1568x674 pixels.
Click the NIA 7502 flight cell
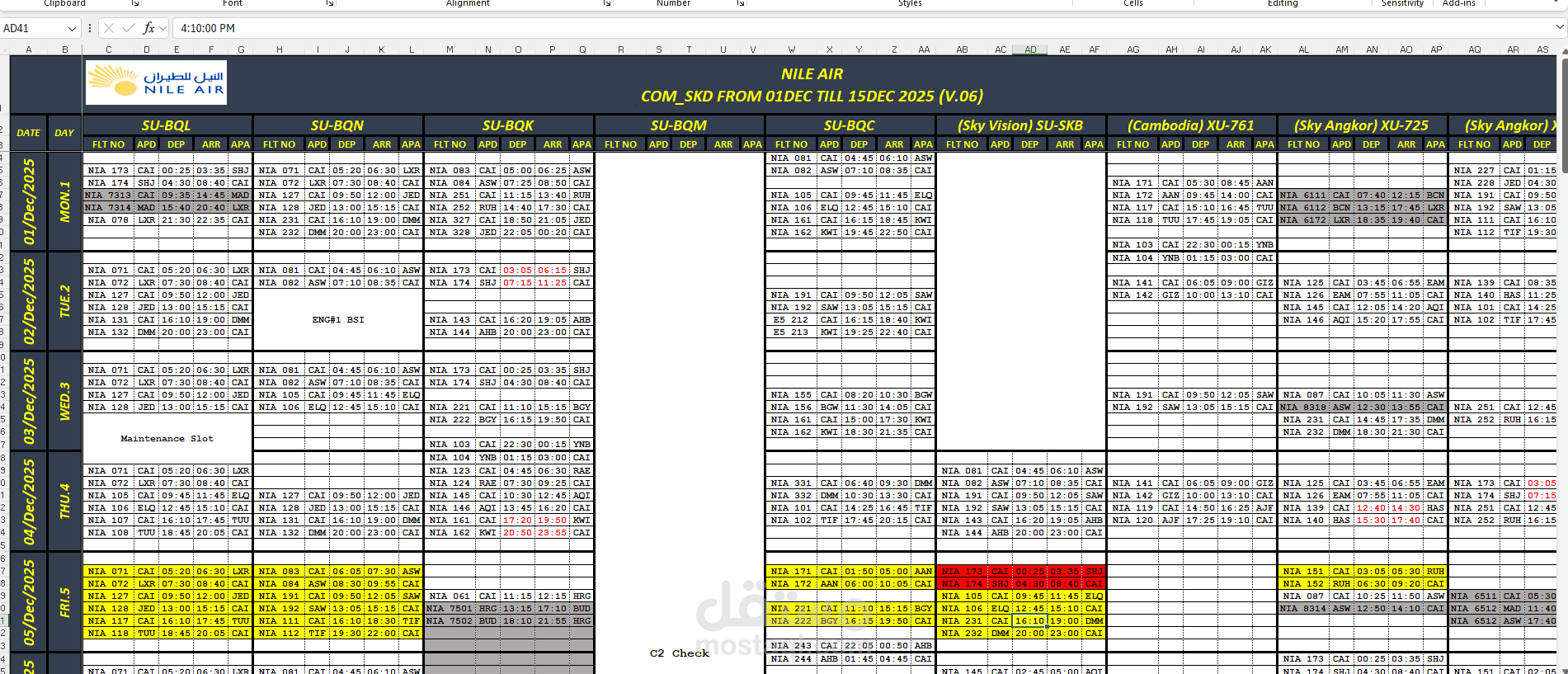tap(450, 621)
